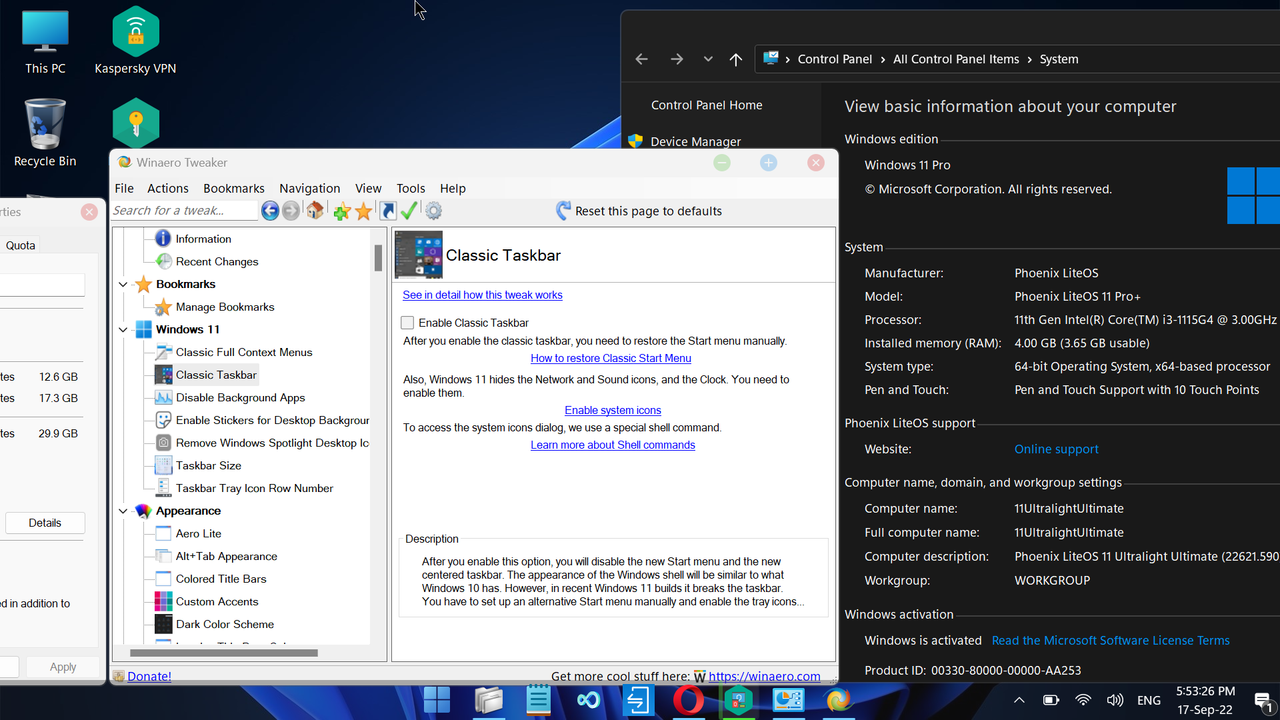Image resolution: width=1280 pixels, height=720 pixels.
Task: Open Winaero Tweaker icon on taskbar
Action: point(838,700)
